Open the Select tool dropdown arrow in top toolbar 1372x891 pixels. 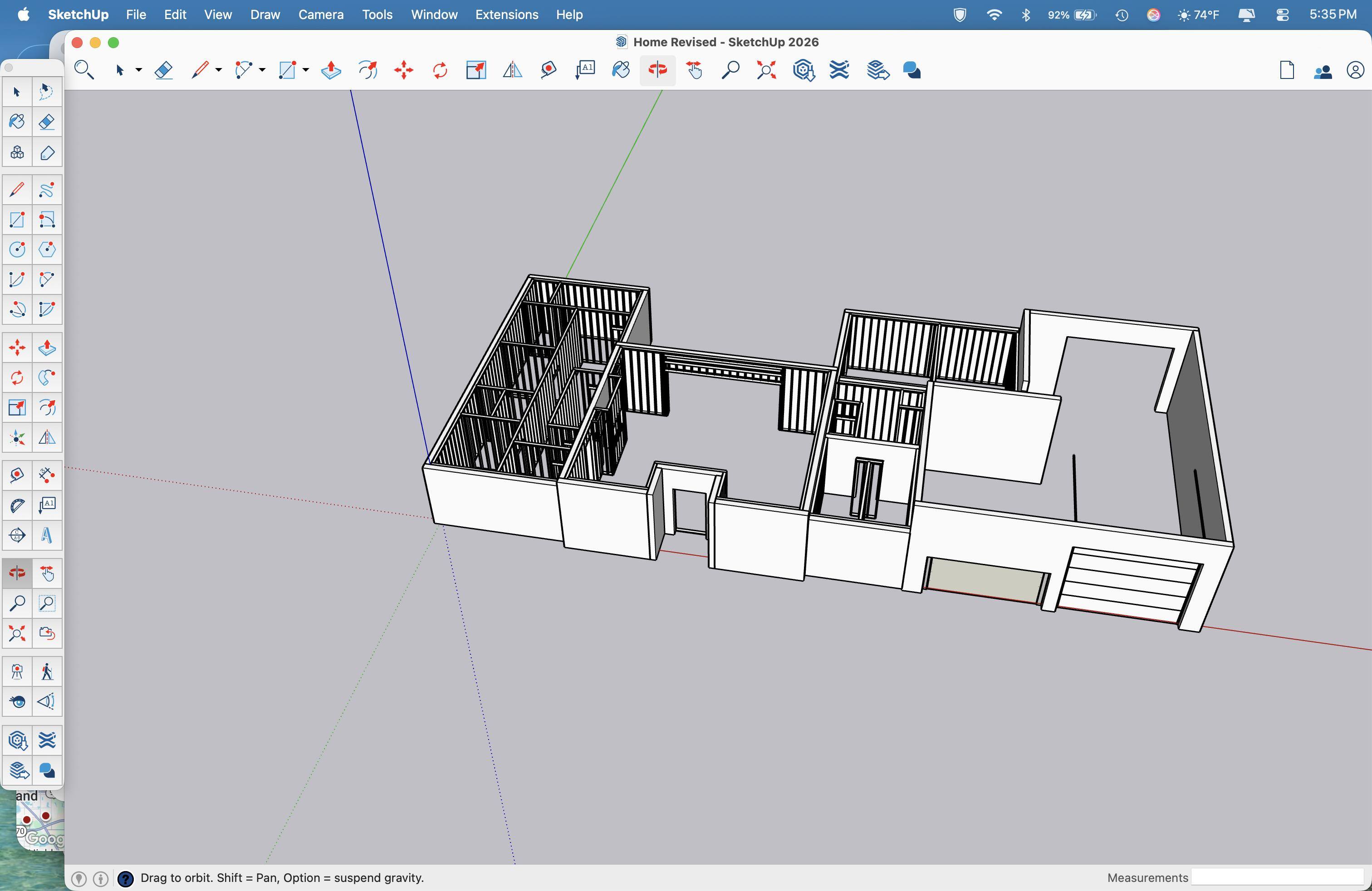click(139, 70)
